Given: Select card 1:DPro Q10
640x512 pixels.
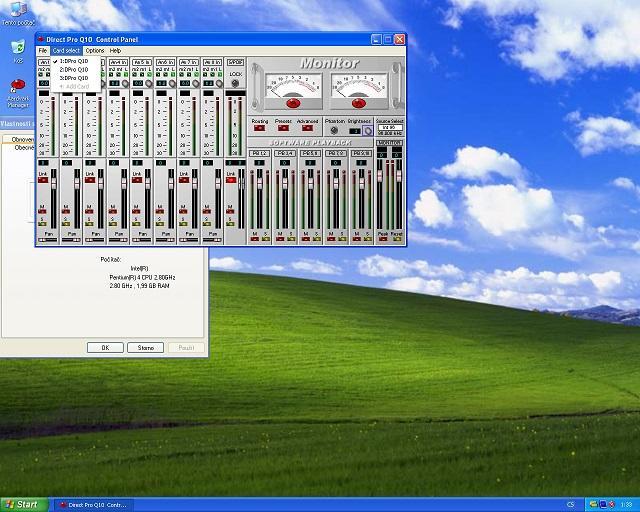Looking at the screenshot, I should [x=74, y=61].
